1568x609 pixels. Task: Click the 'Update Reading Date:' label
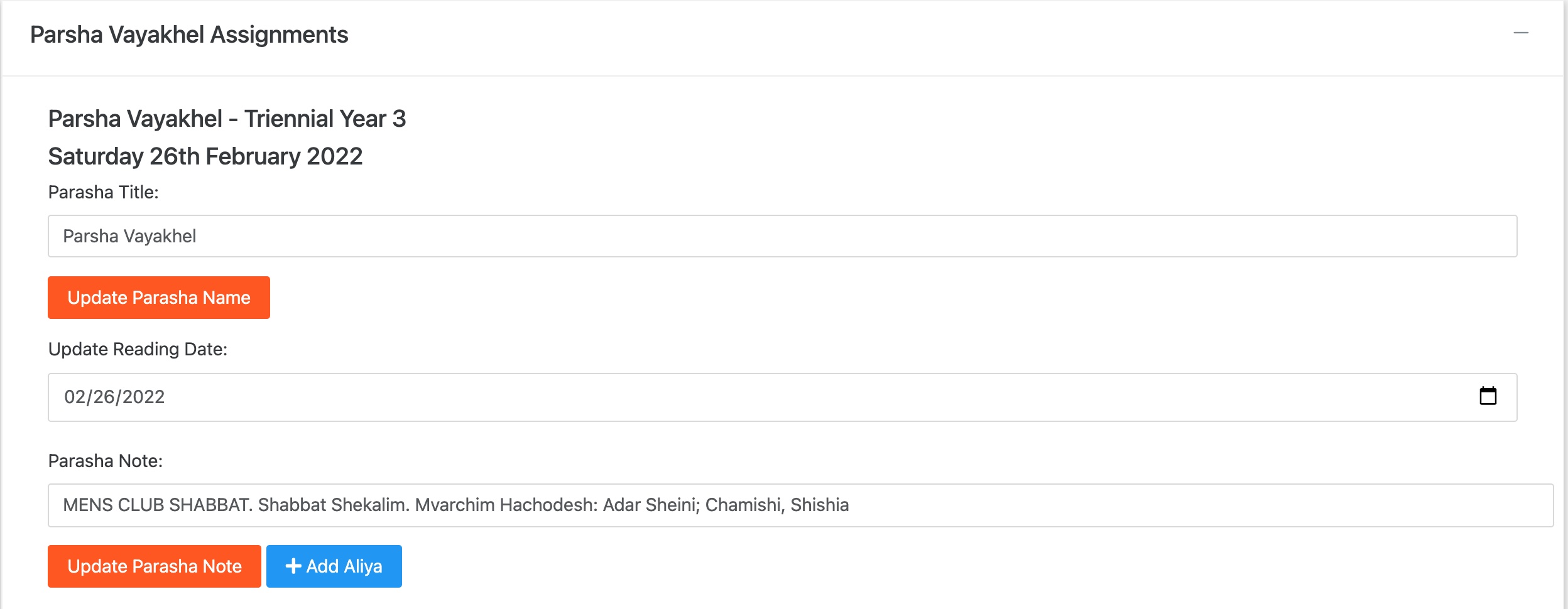[138, 349]
